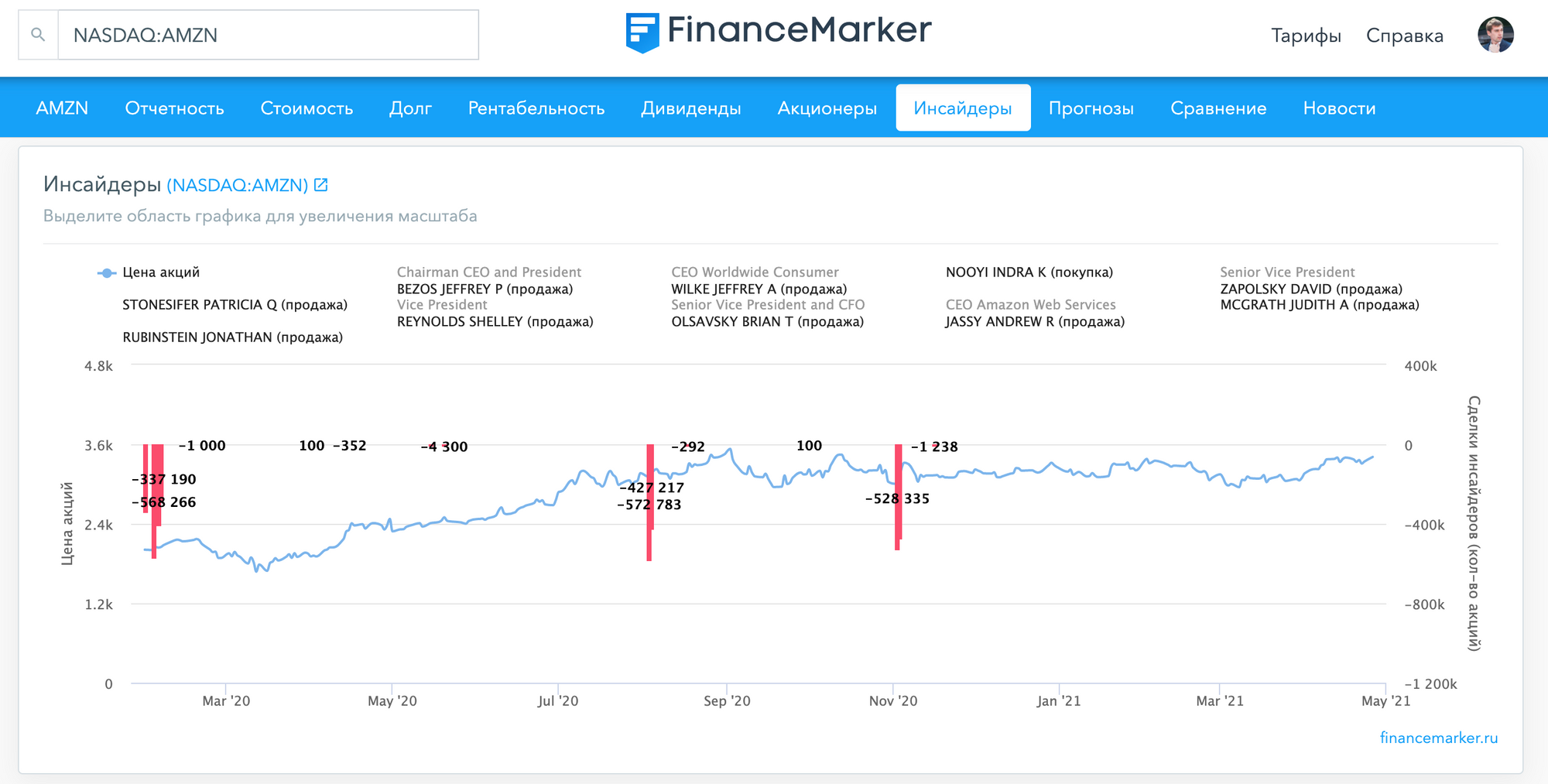1548x784 pixels.
Task: Click the -427 217 insider sale label
Action: point(652,488)
